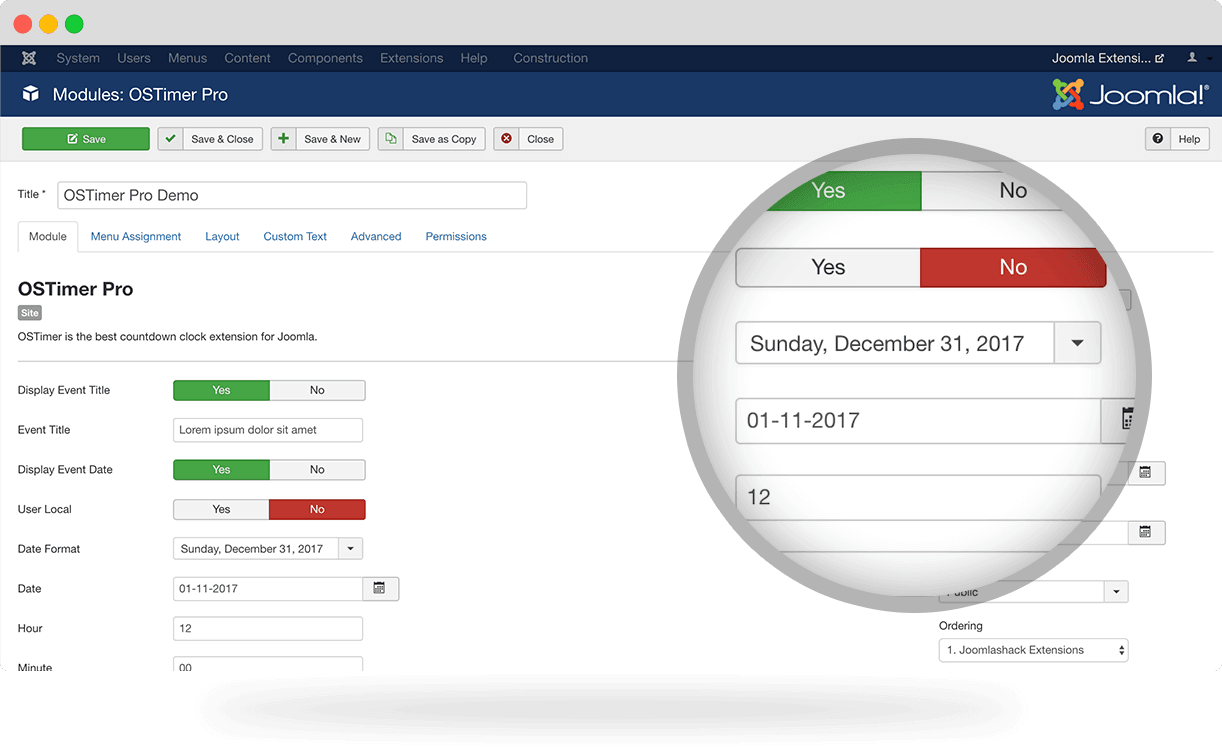1222x748 pixels.
Task: Set User Local to Yes
Action: click(x=221, y=509)
